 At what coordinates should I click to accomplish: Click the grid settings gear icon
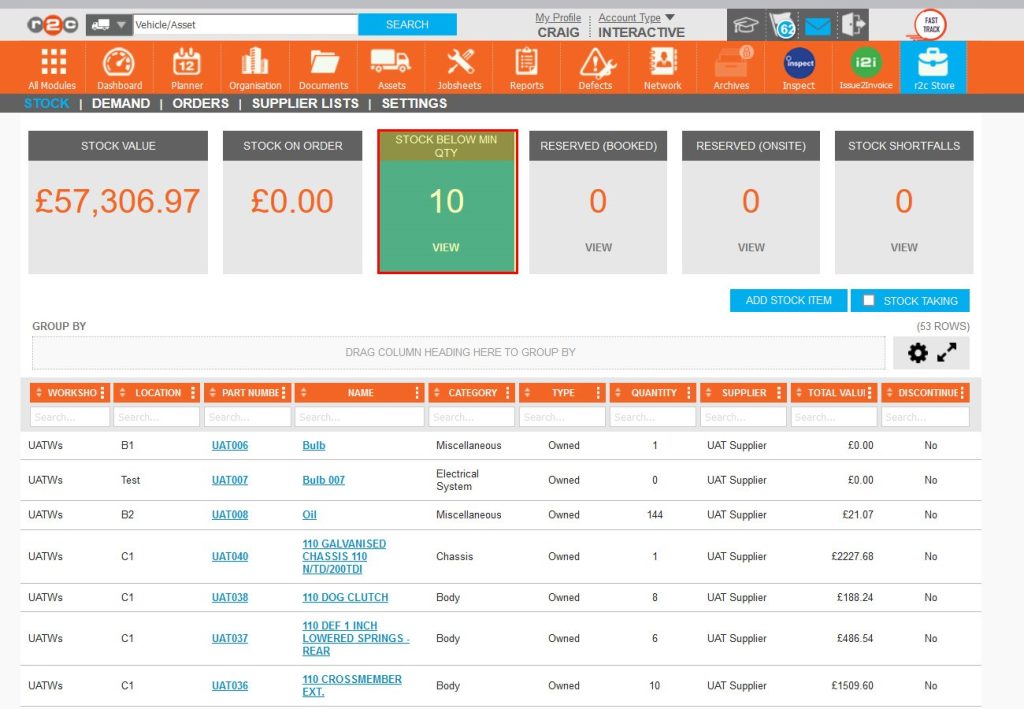(x=917, y=352)
